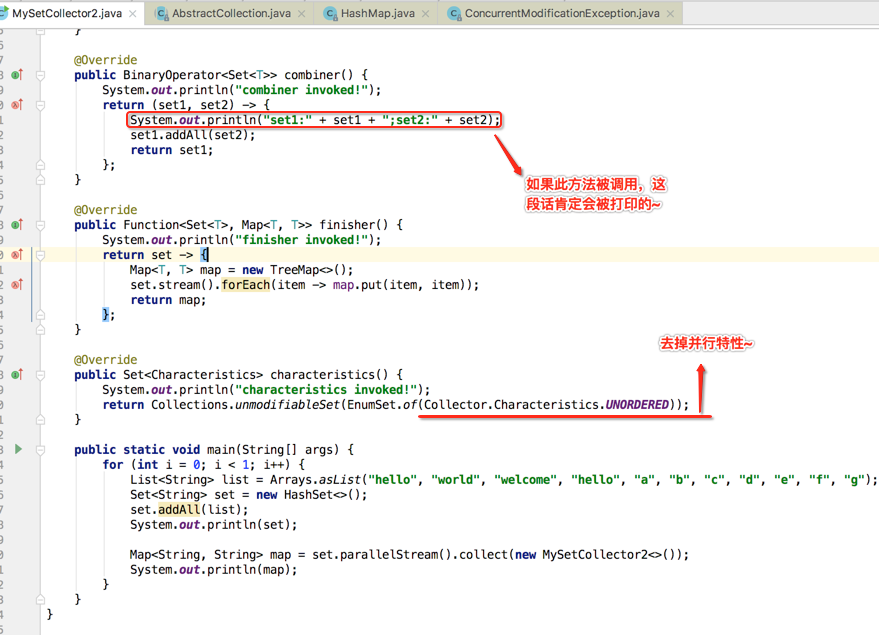This screenshot has width=879, height=635.
Task: Click 'BinaryOperator' return type of combiner
Action: (x=172, y=75)
